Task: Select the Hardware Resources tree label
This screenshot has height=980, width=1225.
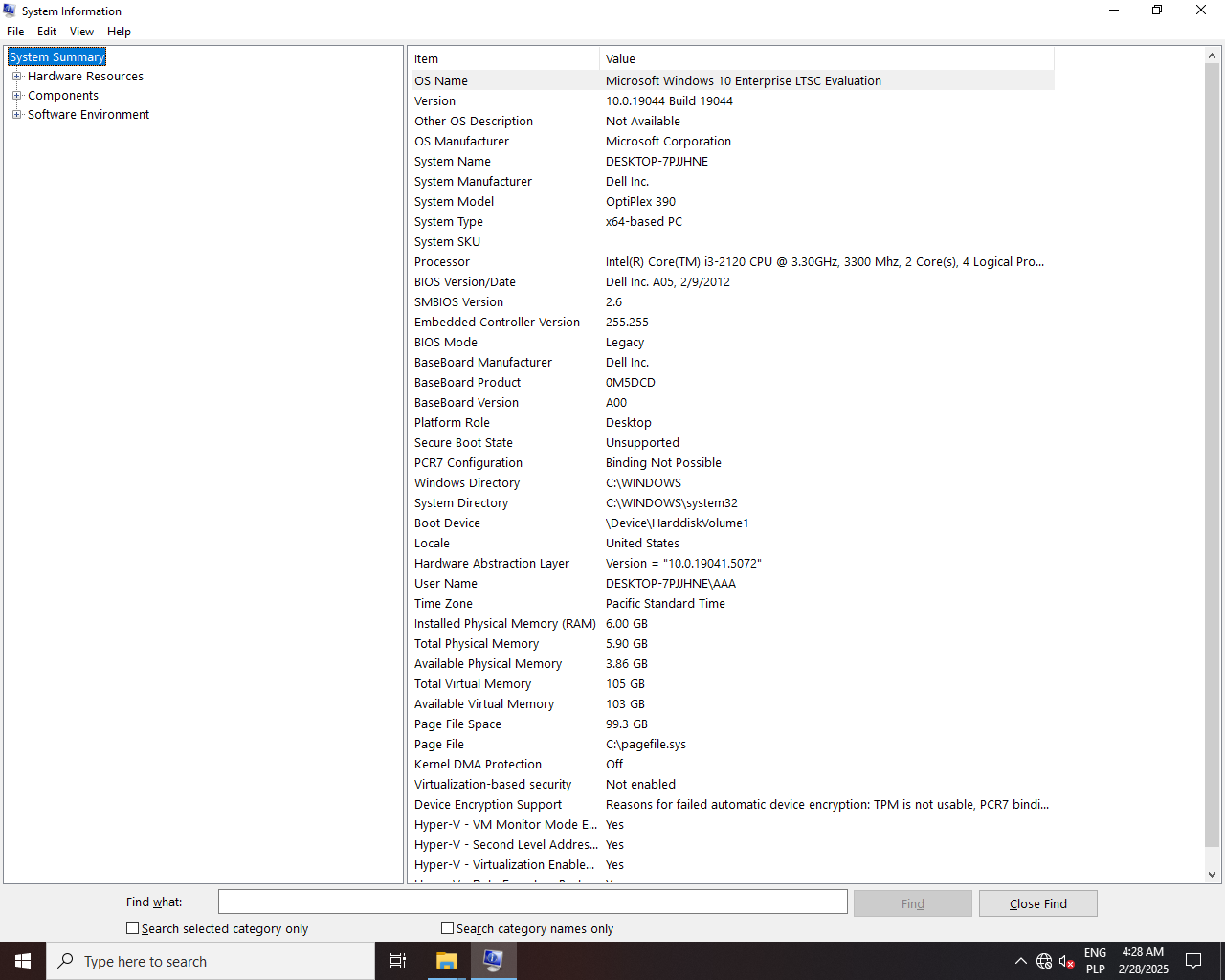Action: 85,77
